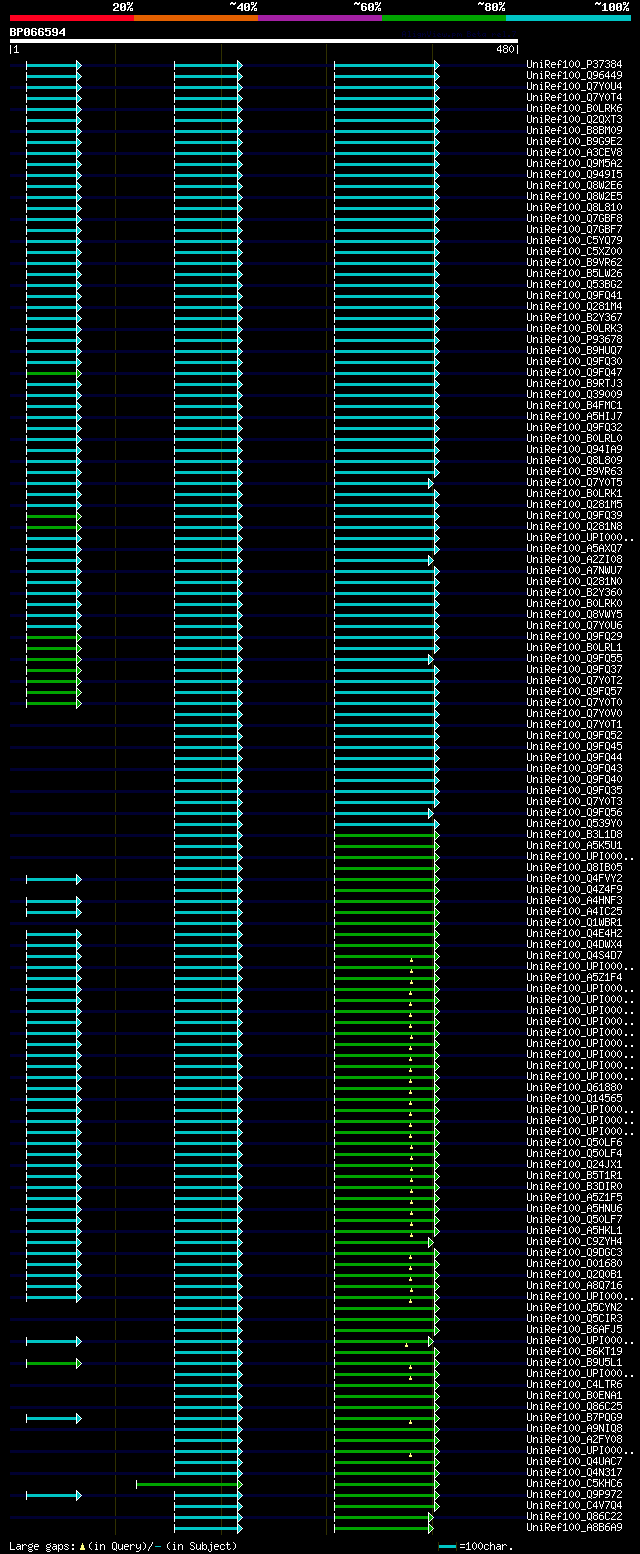Open hit UniRef100_P37384

tap(574, 64)
